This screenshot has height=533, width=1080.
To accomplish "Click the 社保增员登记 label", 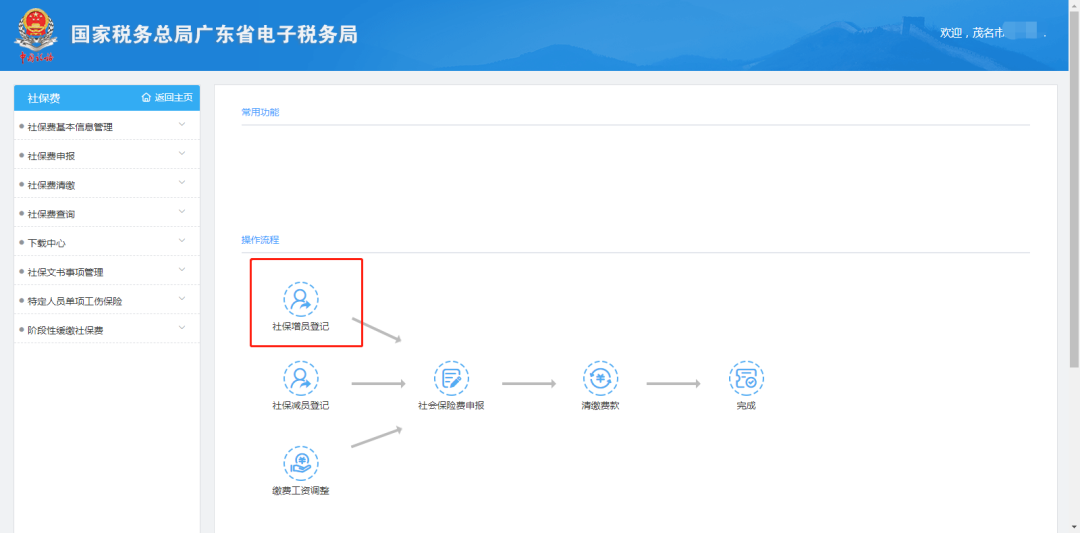I will 301,326.
